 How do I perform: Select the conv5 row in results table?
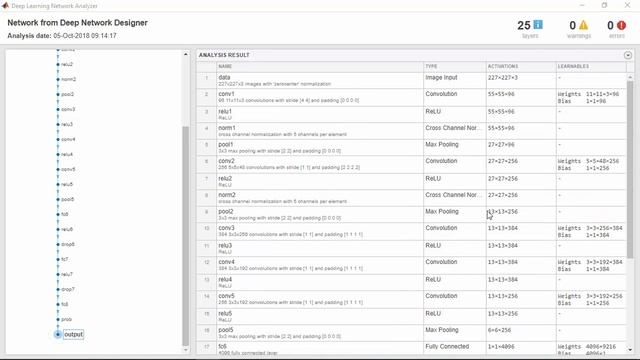tap(411, 299)
